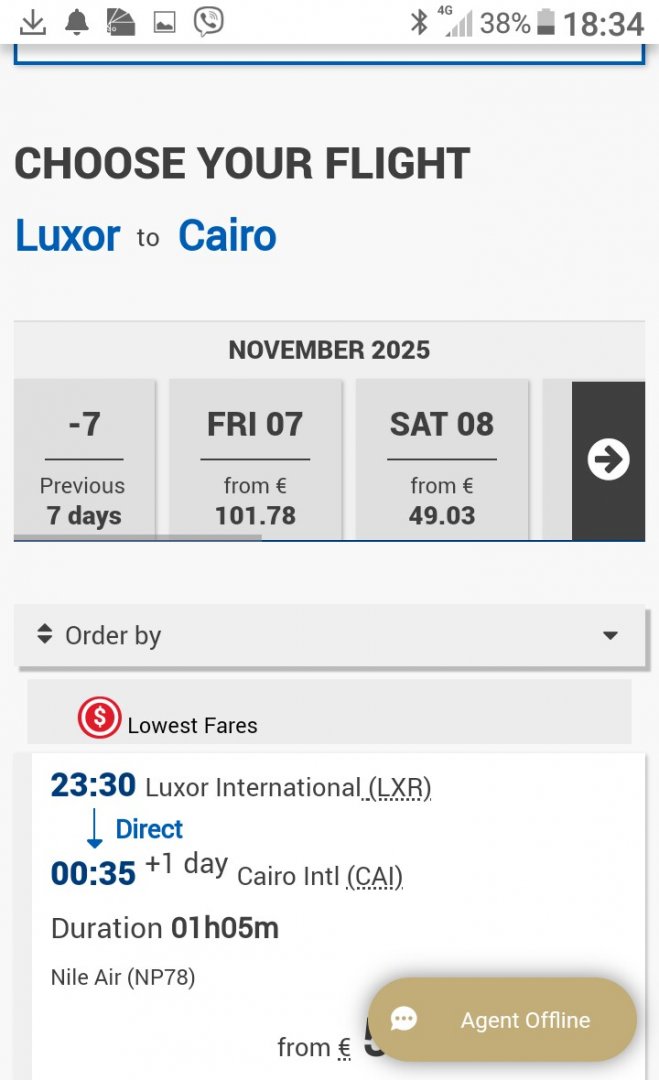659x1080 pixels.
Task: Tap the chat bubble icon
Action: pos(404,1020)
